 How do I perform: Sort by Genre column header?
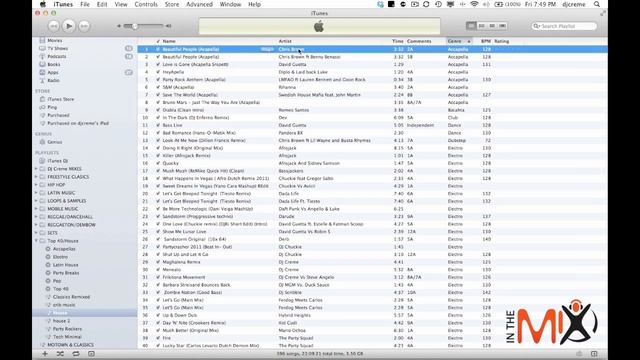tap(459, 41)
